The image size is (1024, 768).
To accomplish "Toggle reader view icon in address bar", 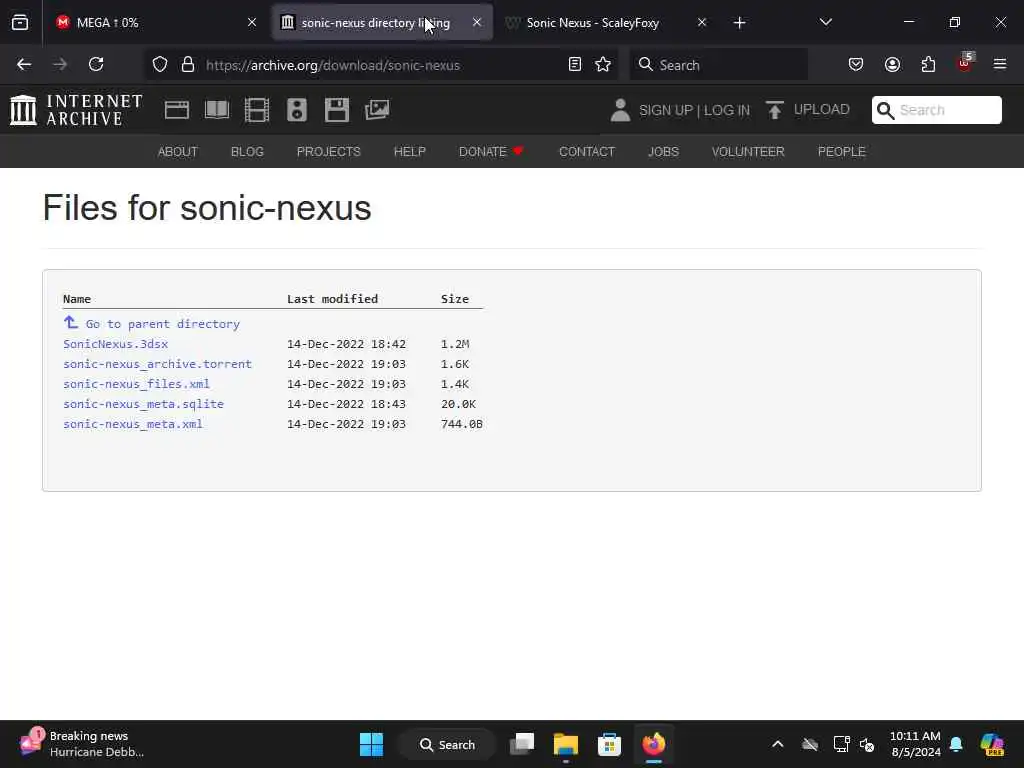I will 575,65.
